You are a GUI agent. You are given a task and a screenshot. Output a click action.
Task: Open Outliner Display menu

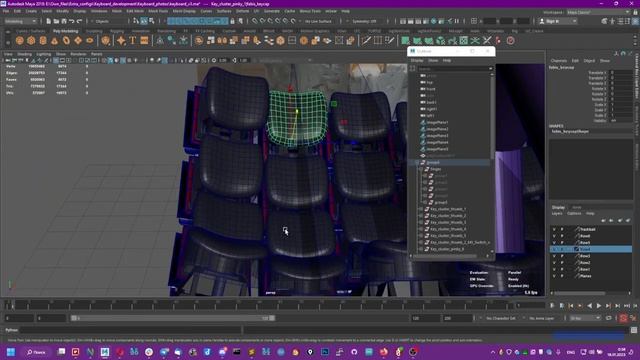pyautogui.click(x=417, y=60)
